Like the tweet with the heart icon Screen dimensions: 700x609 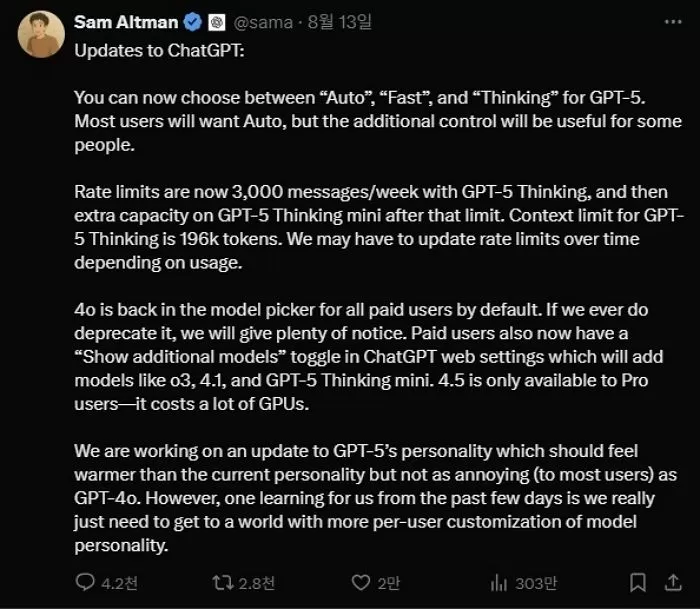click(361, 582)
